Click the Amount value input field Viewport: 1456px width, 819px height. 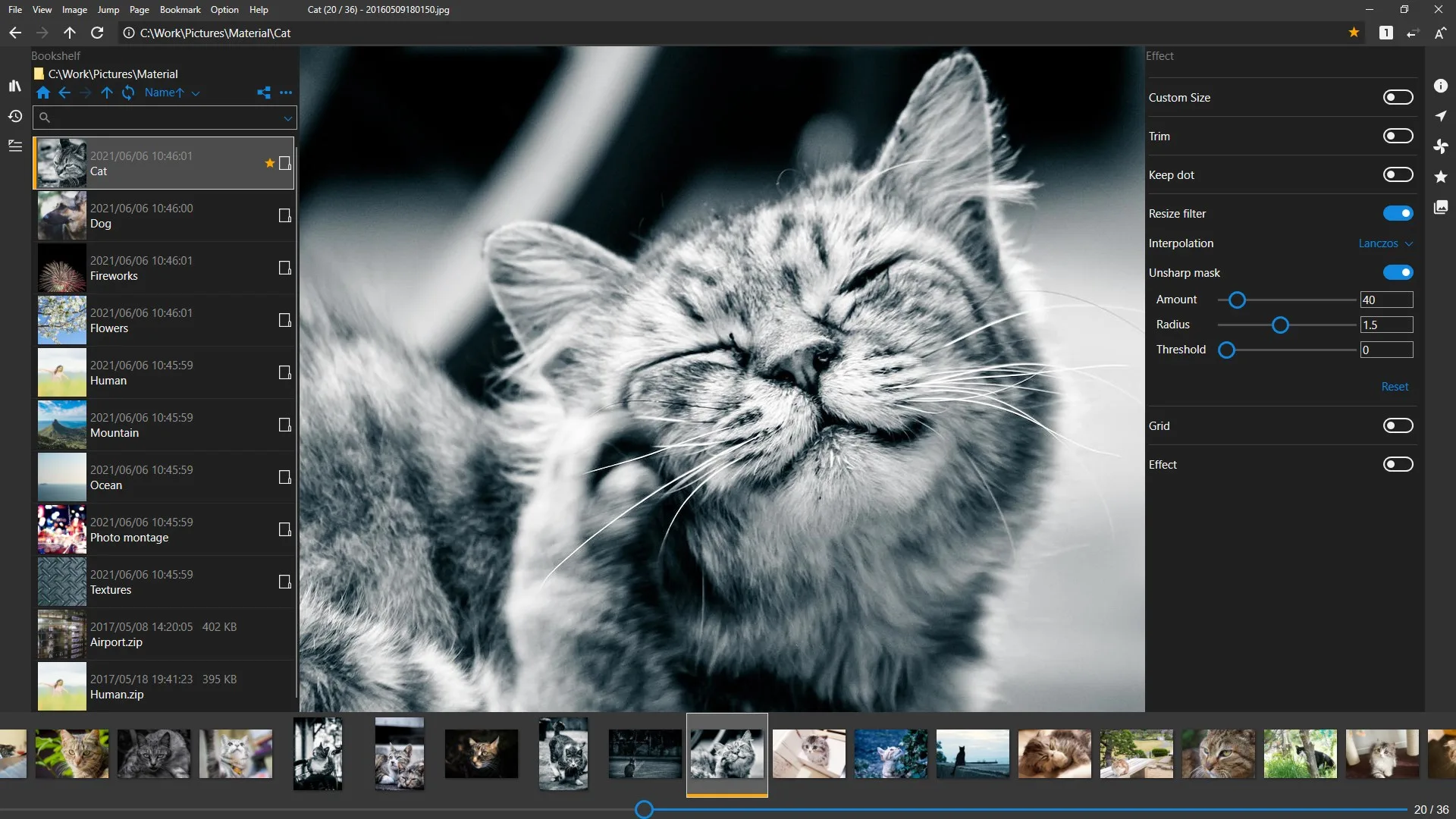click(1386, 300)
